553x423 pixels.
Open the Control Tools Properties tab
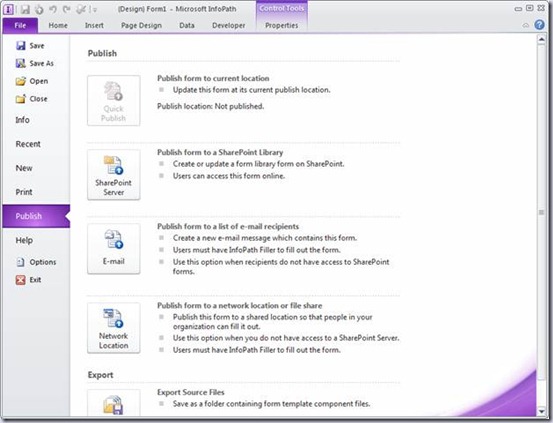(x=281, y=25)
